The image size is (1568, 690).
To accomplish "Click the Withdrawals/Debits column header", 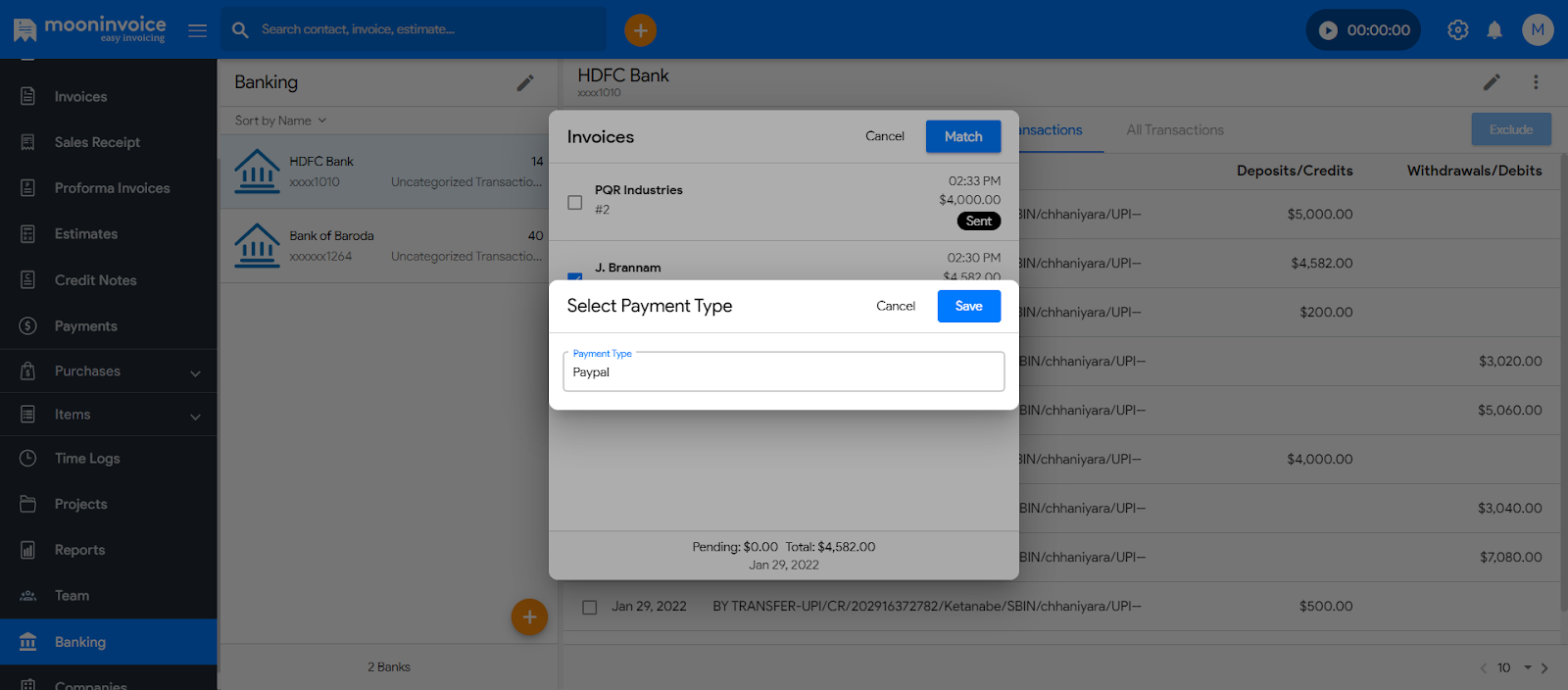I will click(1475, 171).
